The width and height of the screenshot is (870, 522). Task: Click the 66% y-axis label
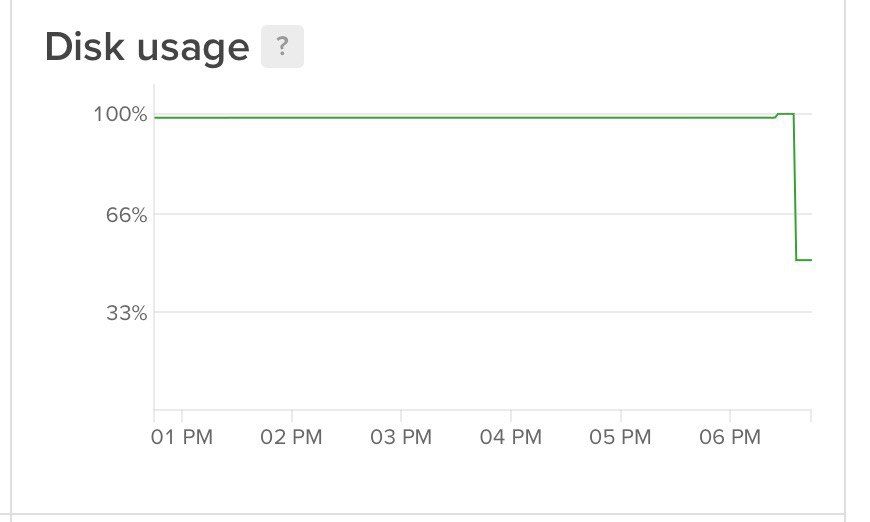click(x=126, y=214)
